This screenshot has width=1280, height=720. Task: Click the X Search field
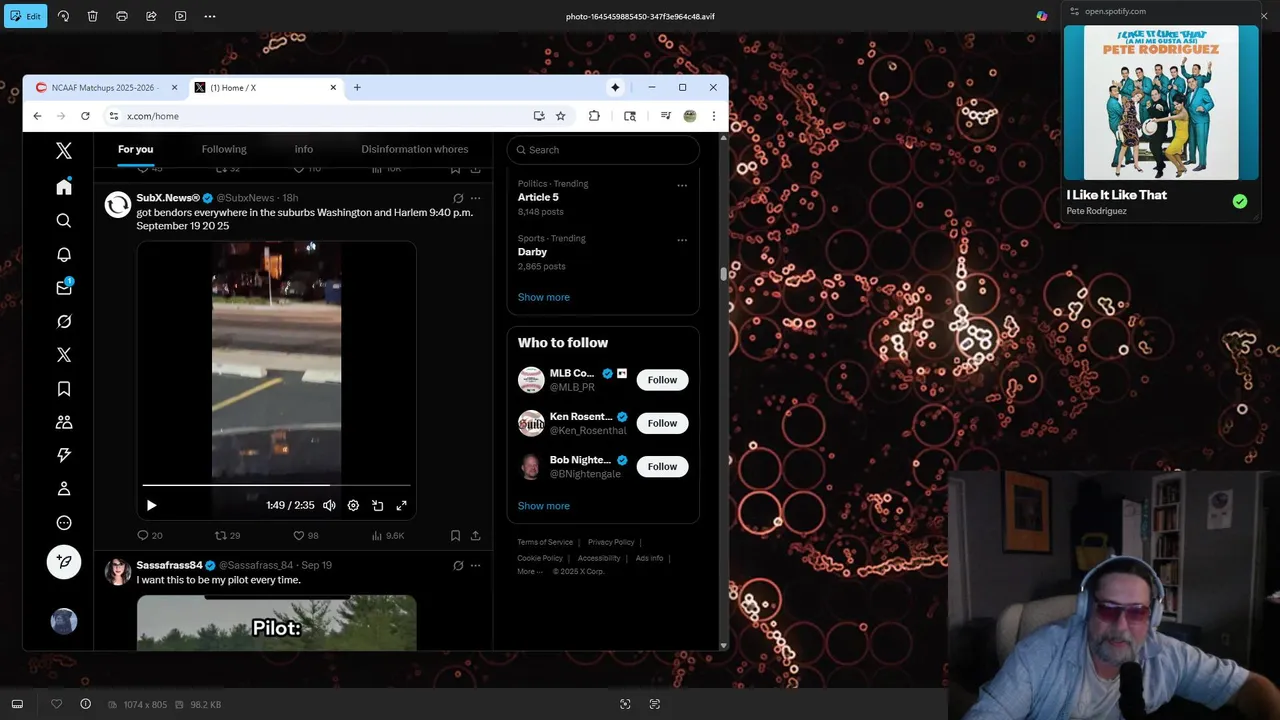[x=603, y=150]
